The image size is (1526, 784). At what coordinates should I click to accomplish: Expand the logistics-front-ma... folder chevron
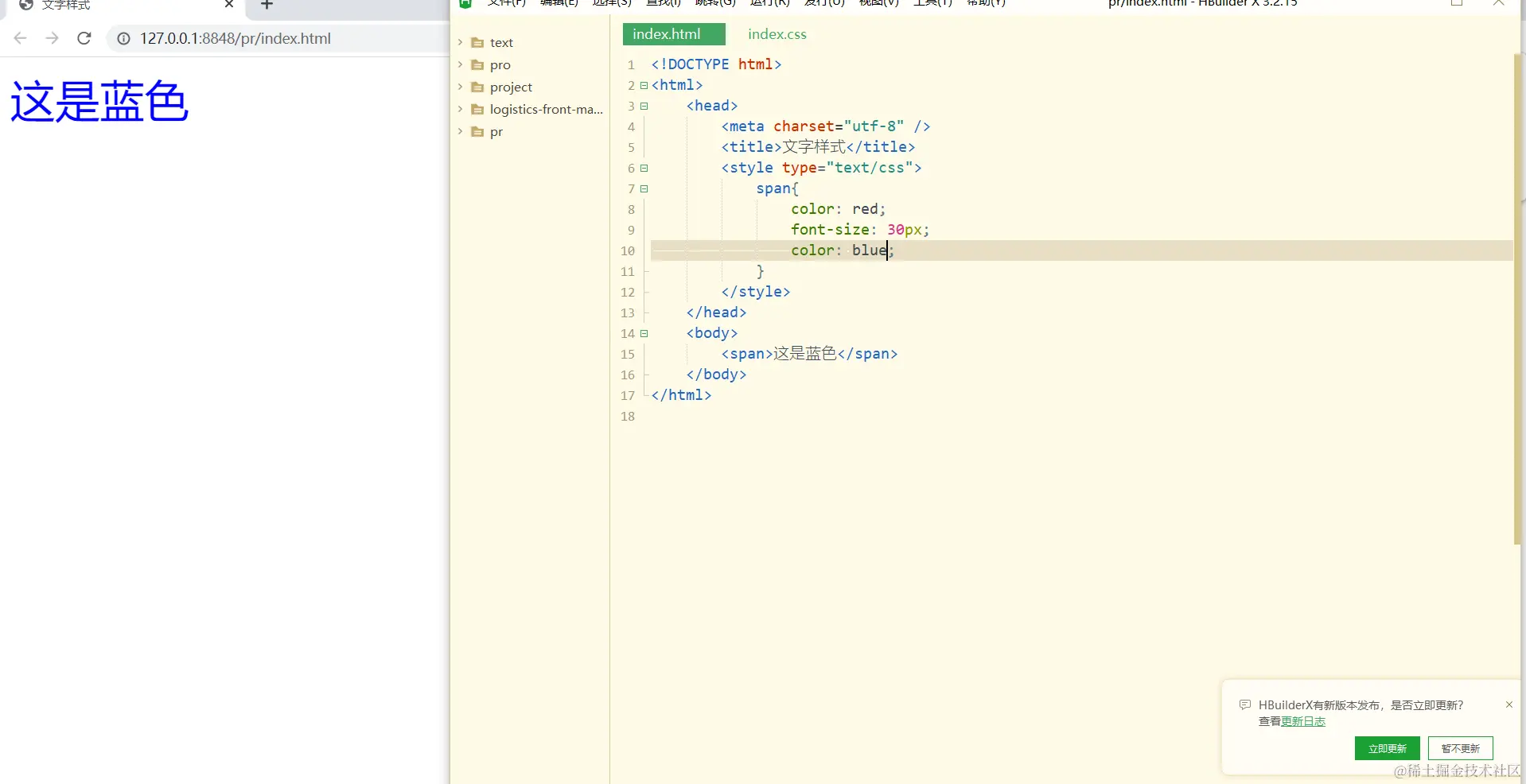(x=460, y=109)
